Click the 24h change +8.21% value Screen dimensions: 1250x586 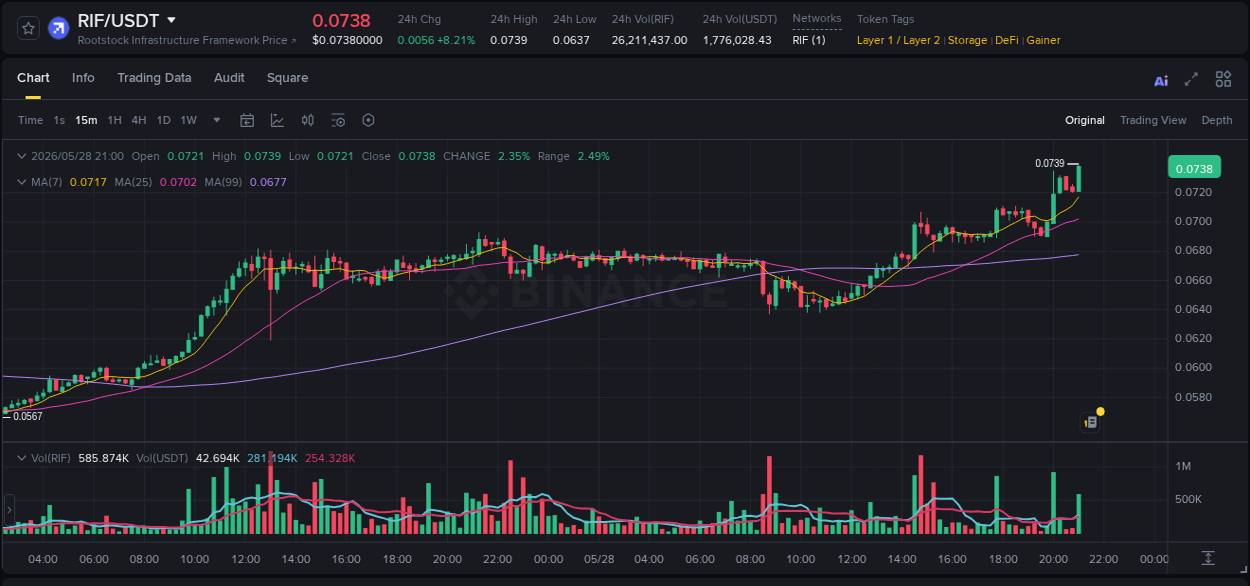click(458, 40)
